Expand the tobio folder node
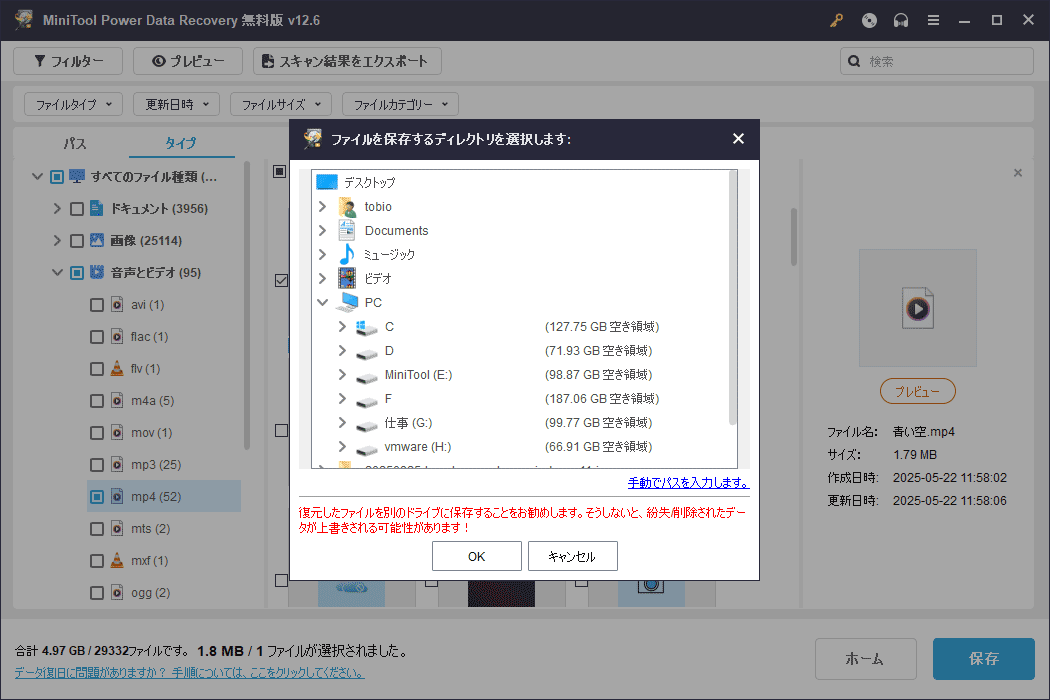 [x=322, y=206]
